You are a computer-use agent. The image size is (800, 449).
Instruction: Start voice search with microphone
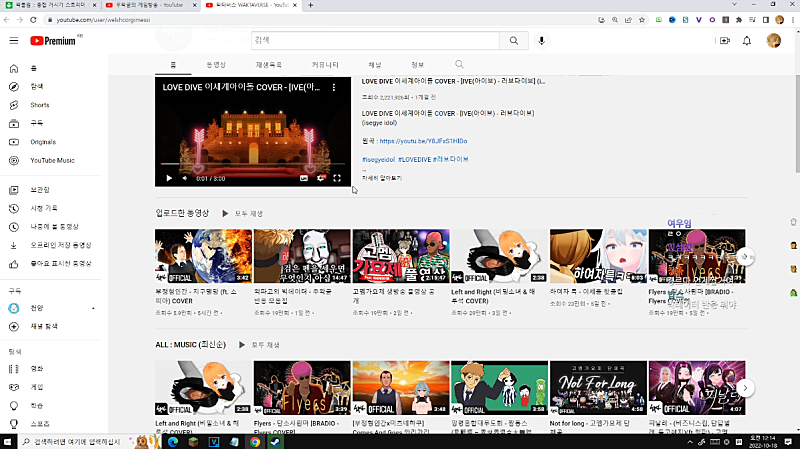(541, 40)
